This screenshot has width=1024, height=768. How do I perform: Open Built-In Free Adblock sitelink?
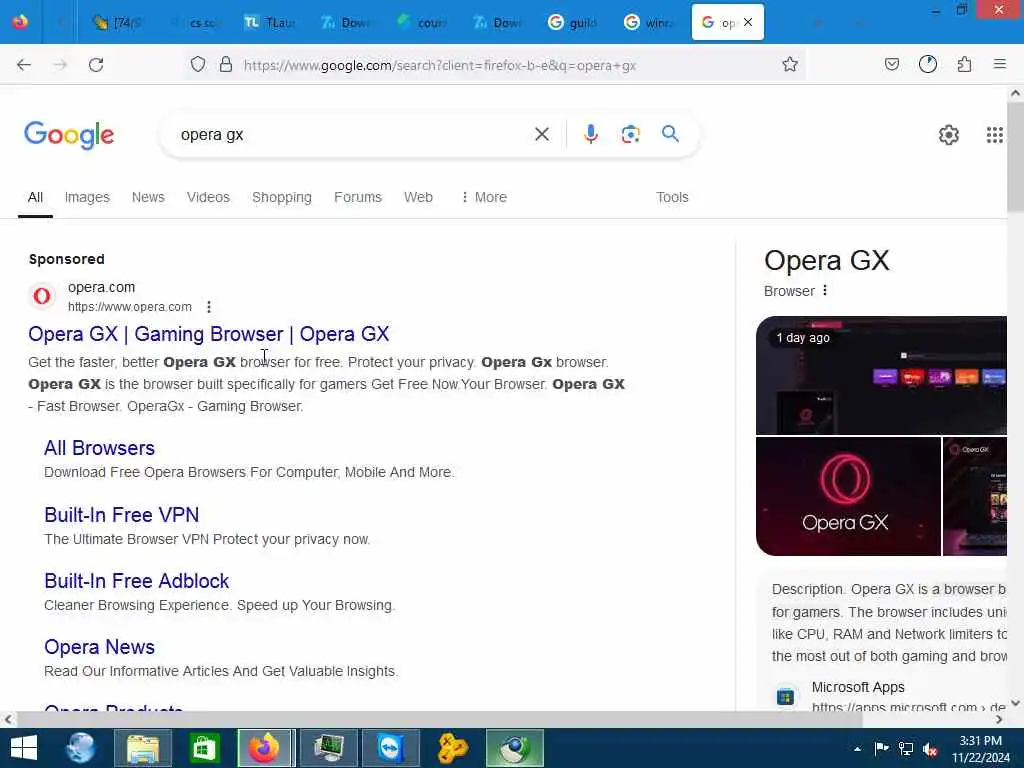coord(136,581)
